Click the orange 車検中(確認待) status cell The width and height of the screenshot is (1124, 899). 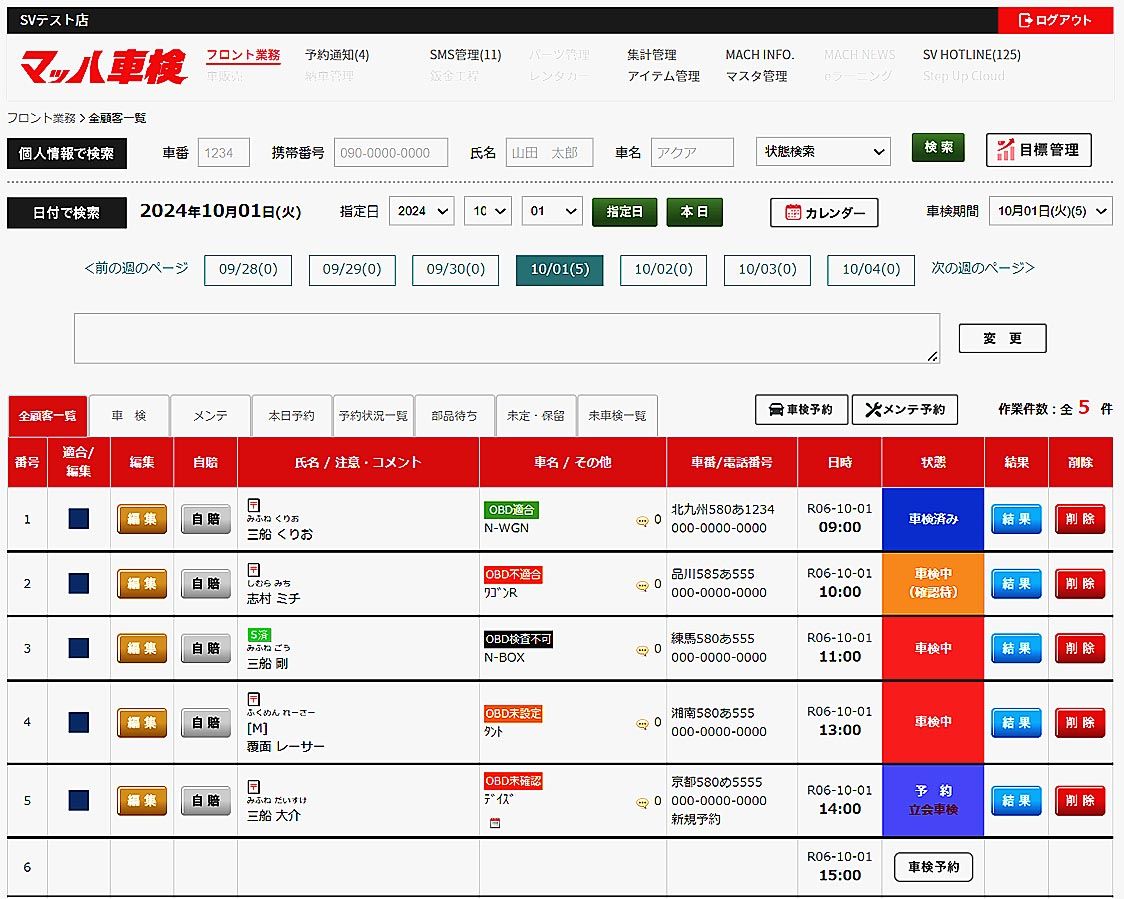click(x=933, y=584)
